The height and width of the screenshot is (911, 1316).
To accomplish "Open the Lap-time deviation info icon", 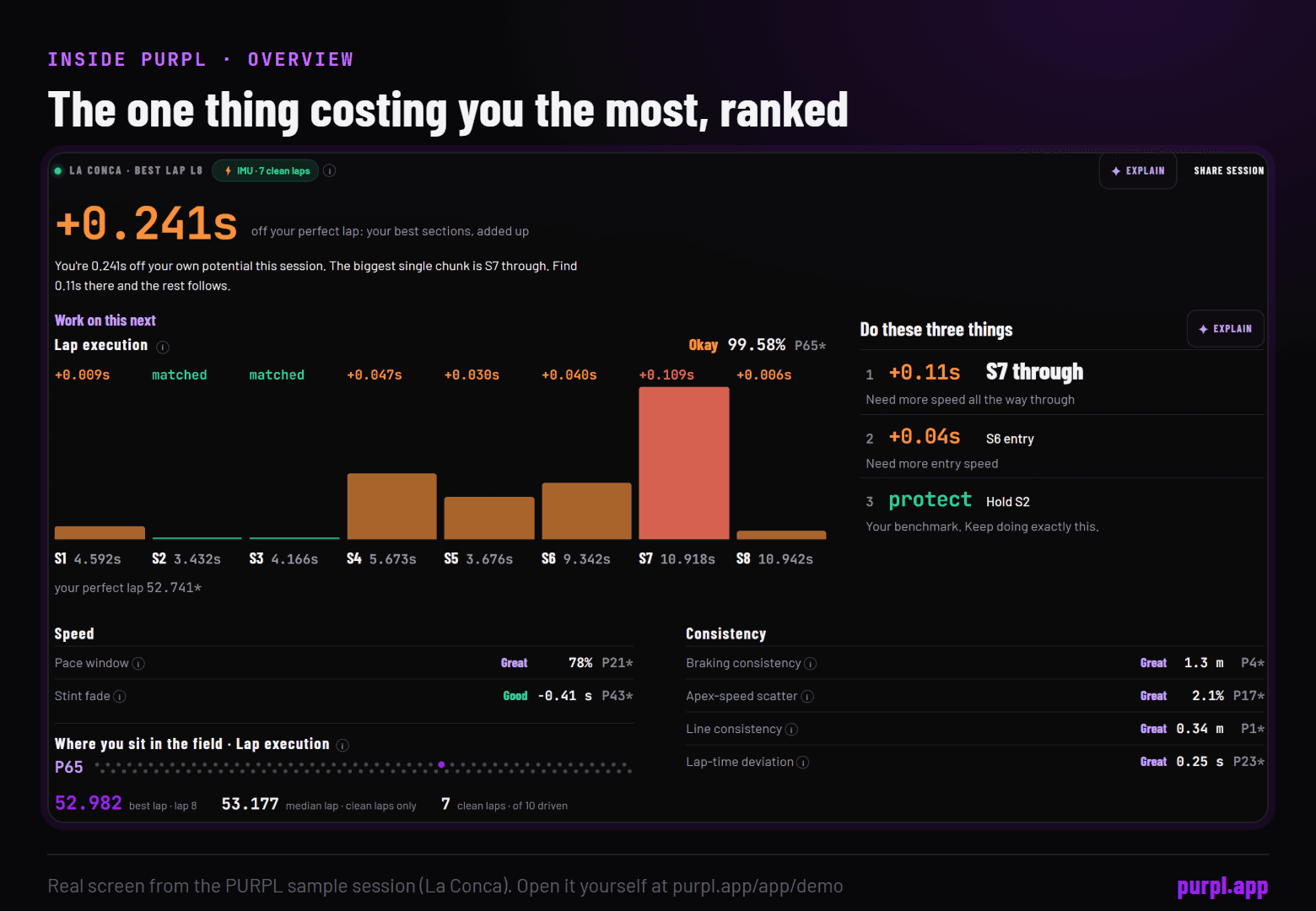I will pyautogui.click(x=803, y=763).
